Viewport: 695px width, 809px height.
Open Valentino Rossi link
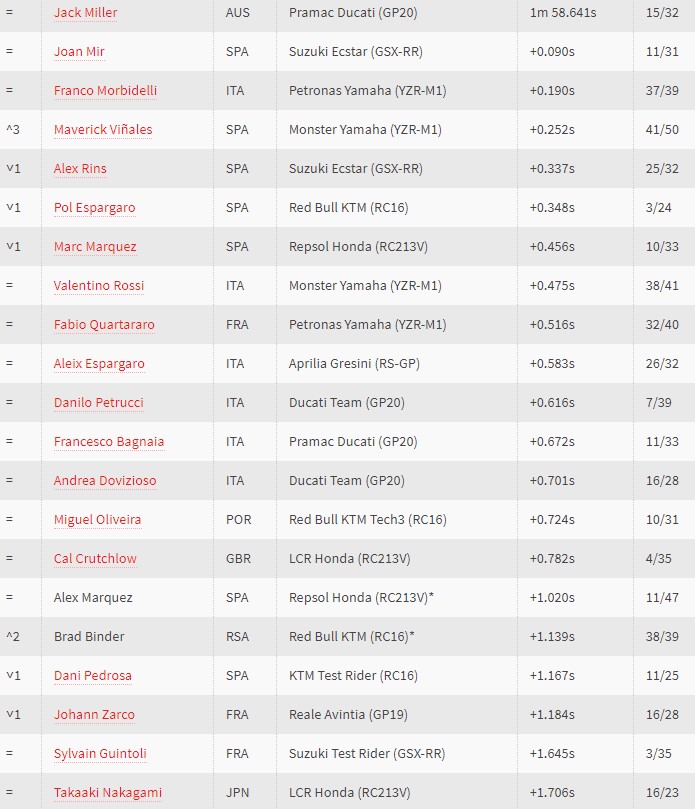[x=99, y=285]
